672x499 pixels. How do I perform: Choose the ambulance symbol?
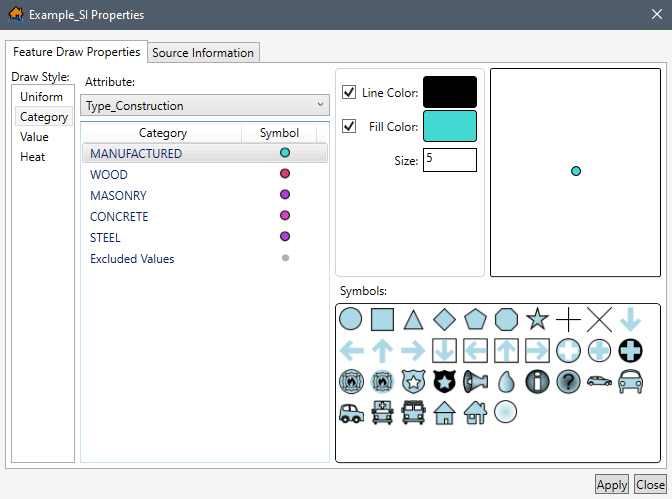pyautogui.click(x=382, y=412)
